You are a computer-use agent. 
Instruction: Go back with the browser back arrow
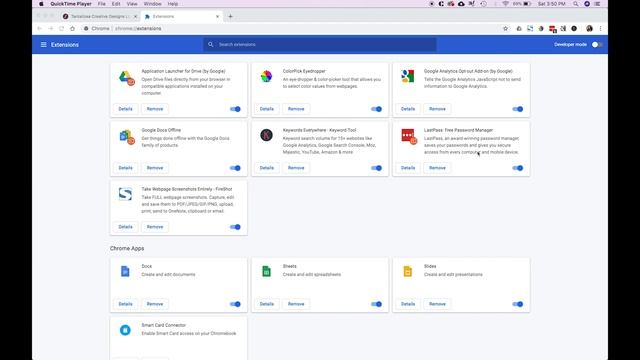(x=40, y=29)
